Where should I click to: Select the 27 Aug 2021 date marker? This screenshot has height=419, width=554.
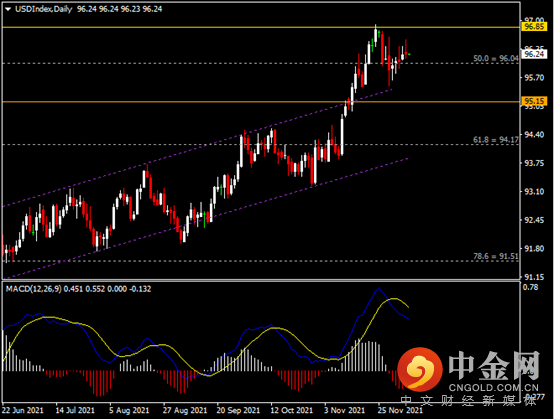[184, 411]
